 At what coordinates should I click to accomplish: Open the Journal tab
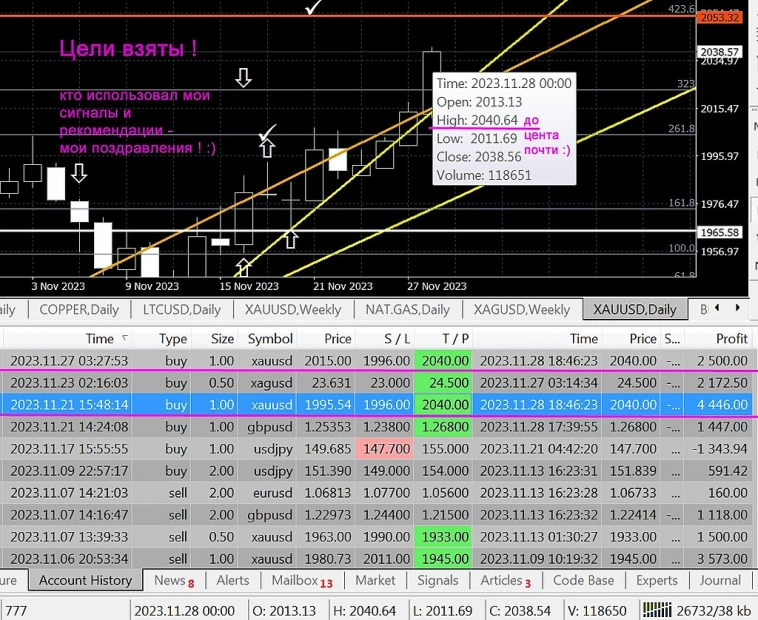[x=720, y=580]
